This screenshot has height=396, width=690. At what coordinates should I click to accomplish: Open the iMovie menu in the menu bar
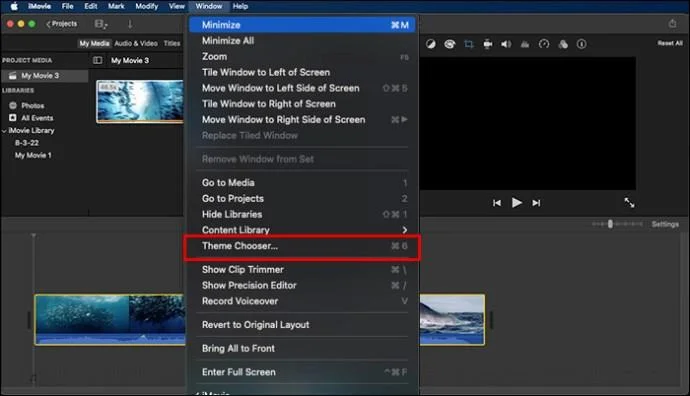click(40, 6)
